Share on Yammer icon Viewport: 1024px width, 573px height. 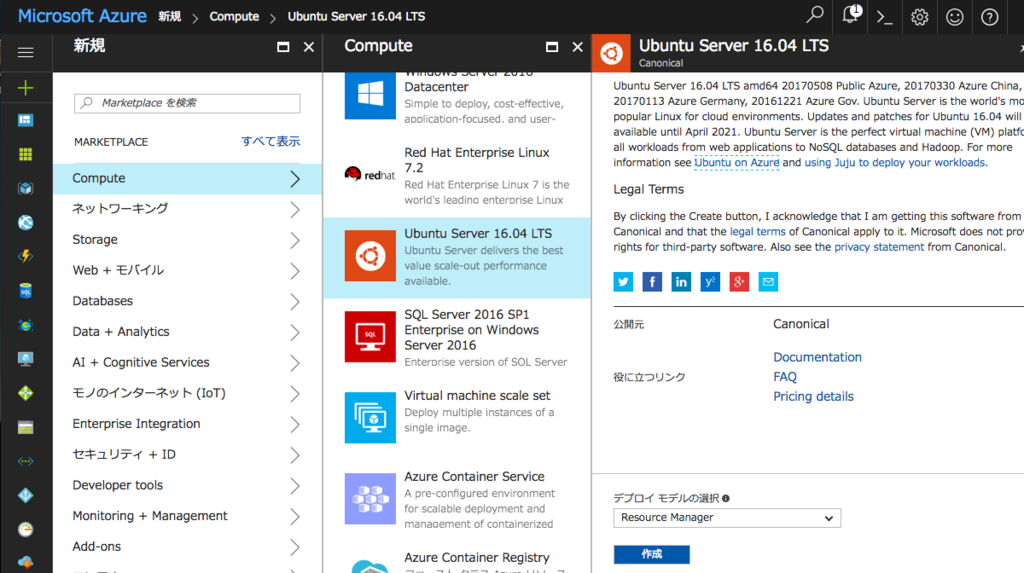pos(710,282)
